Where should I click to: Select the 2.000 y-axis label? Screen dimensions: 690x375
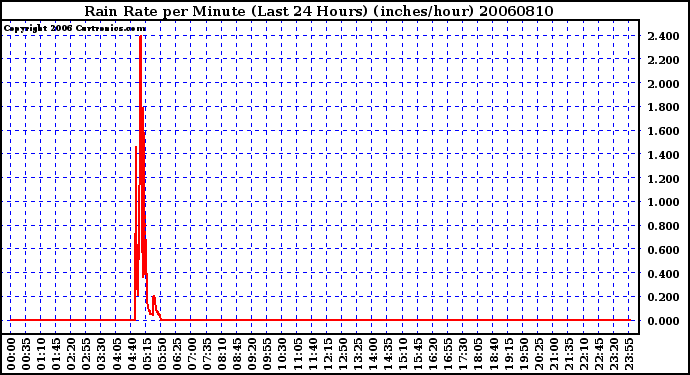[x=663, y=84]
